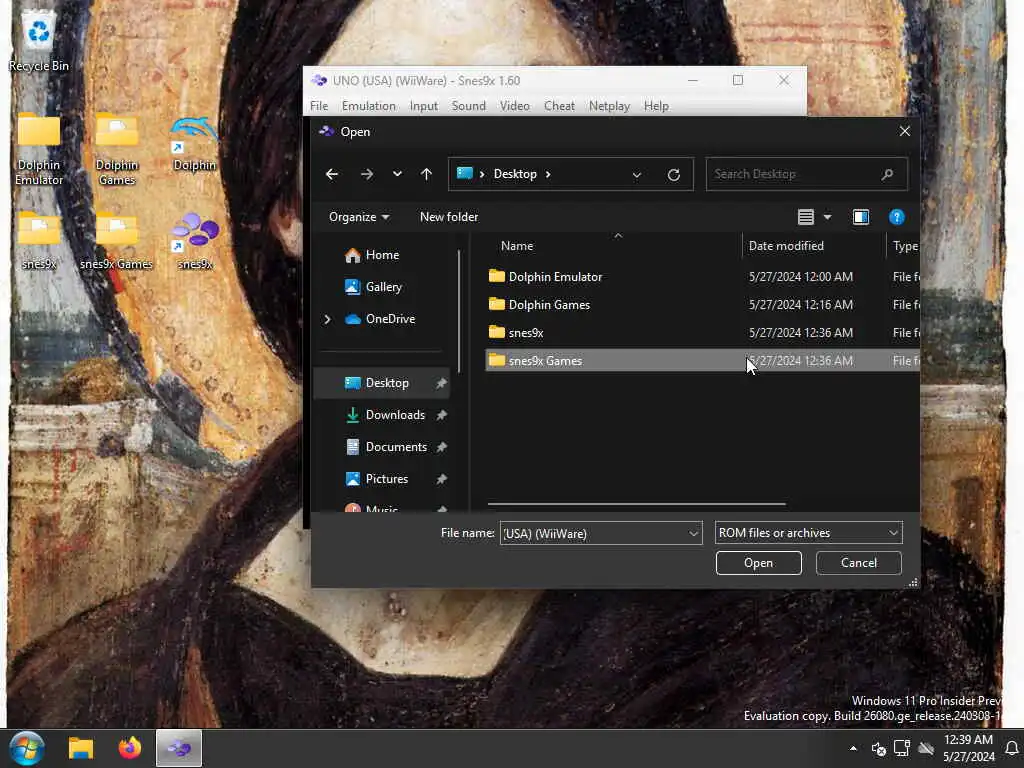This screenshot has height=768, width=1024.
Task: Launch Firefox from the taskbar
Action: coord(129,748)
